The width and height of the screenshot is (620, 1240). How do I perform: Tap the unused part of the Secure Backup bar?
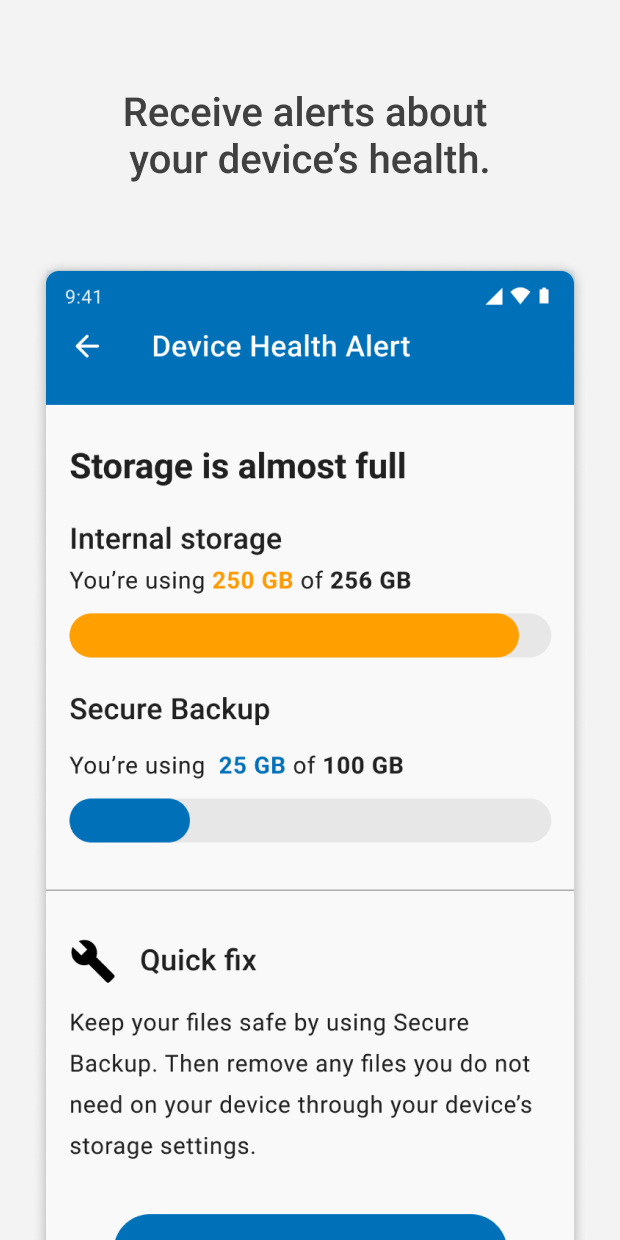pyautogui.click(x=370, y=820)
